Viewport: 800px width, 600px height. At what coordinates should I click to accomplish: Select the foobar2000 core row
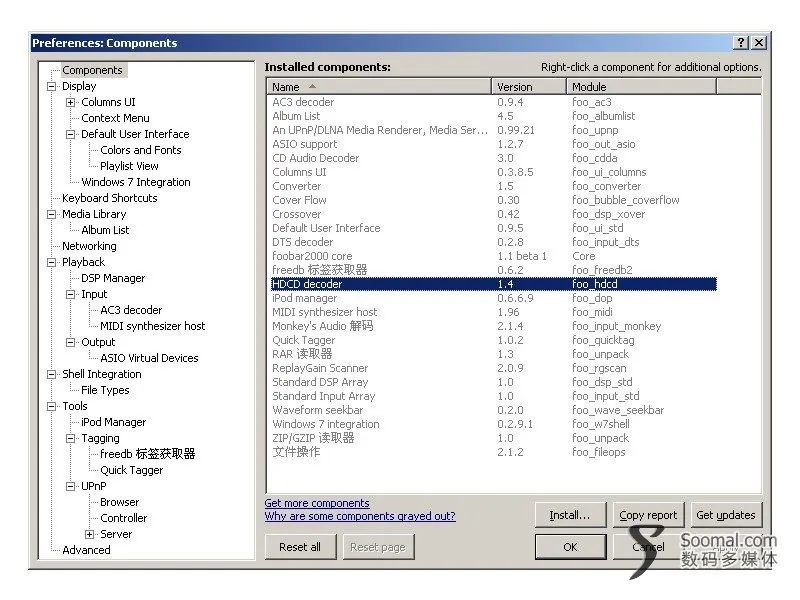coord(493,256)
